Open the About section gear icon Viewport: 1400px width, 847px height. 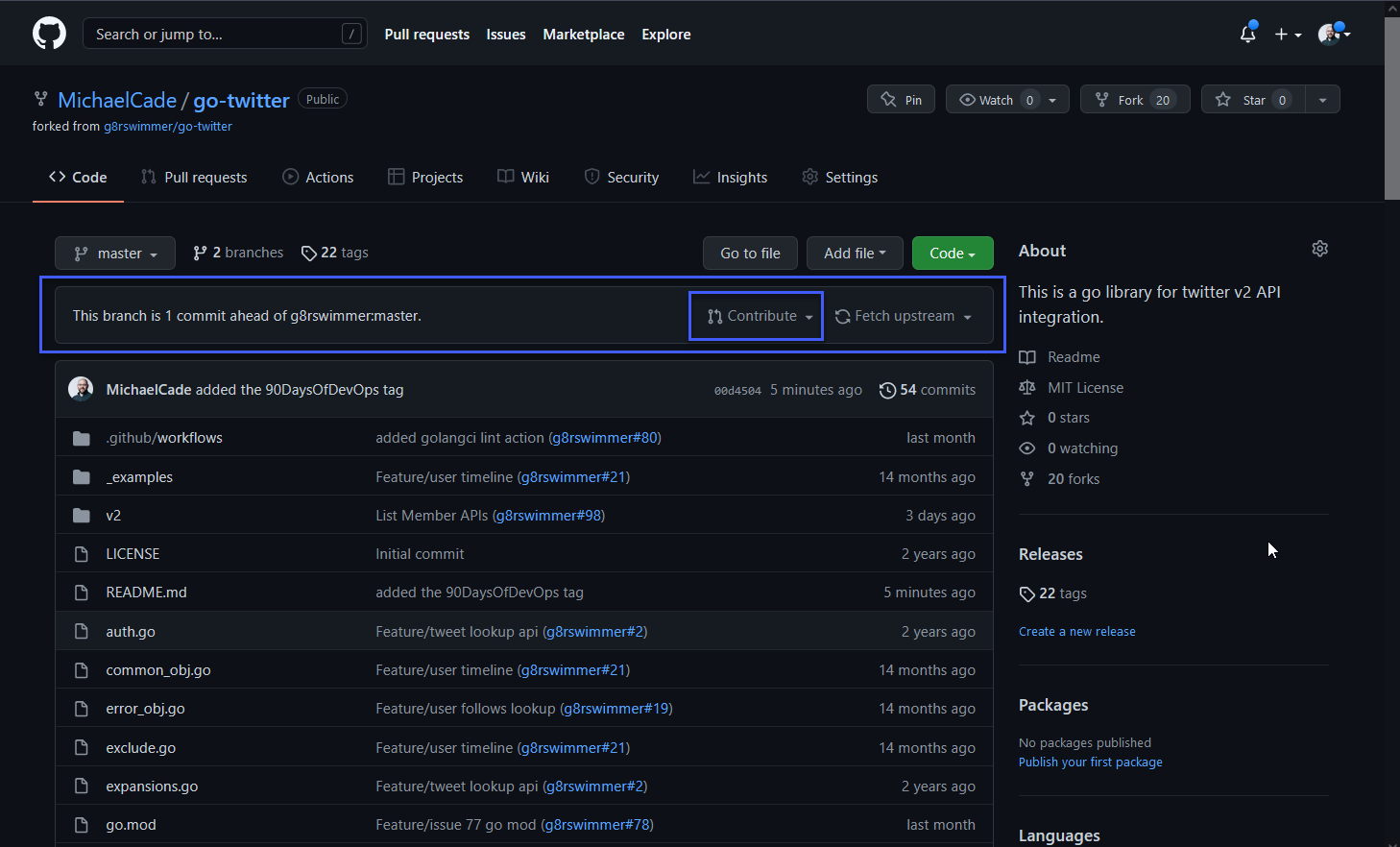pos(1319,248)
